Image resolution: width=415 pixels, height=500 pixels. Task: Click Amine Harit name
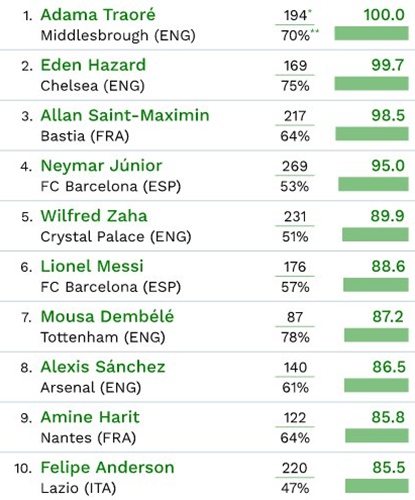pos(90,417)
